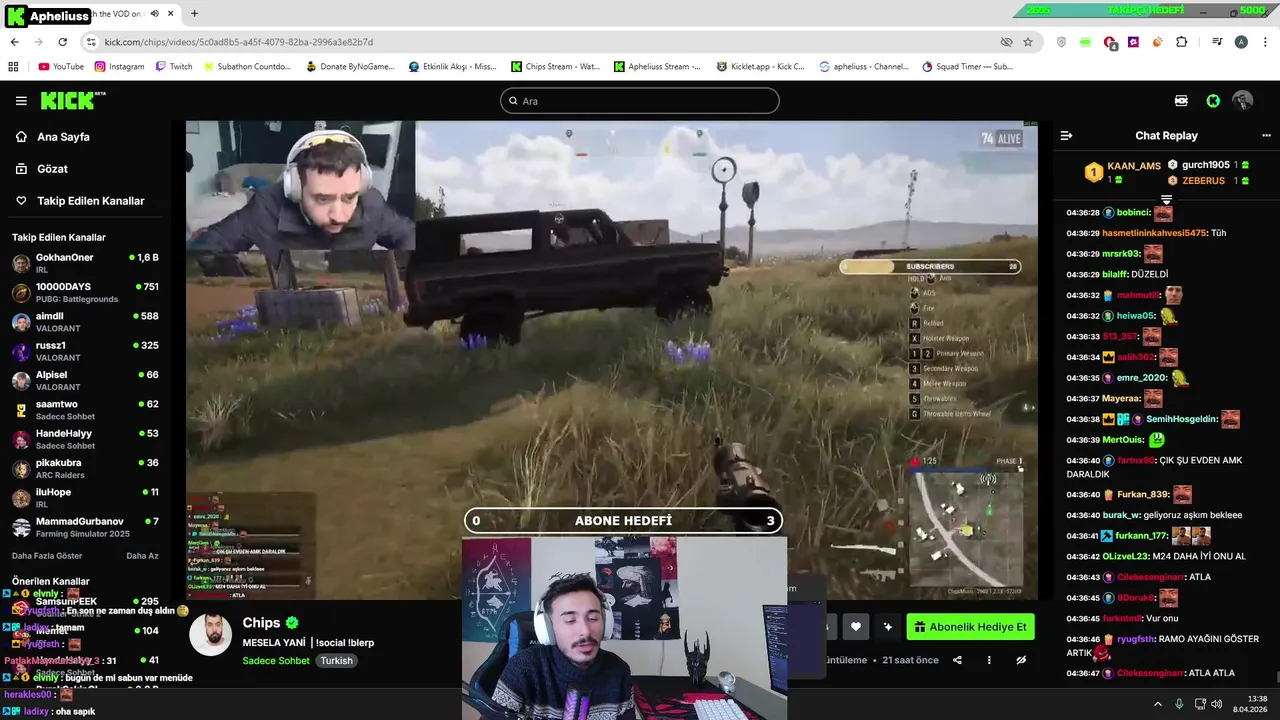Open the apps grid in bookmarks bar
Viewport: 1280px width, 720px height.
click(13, 67)
